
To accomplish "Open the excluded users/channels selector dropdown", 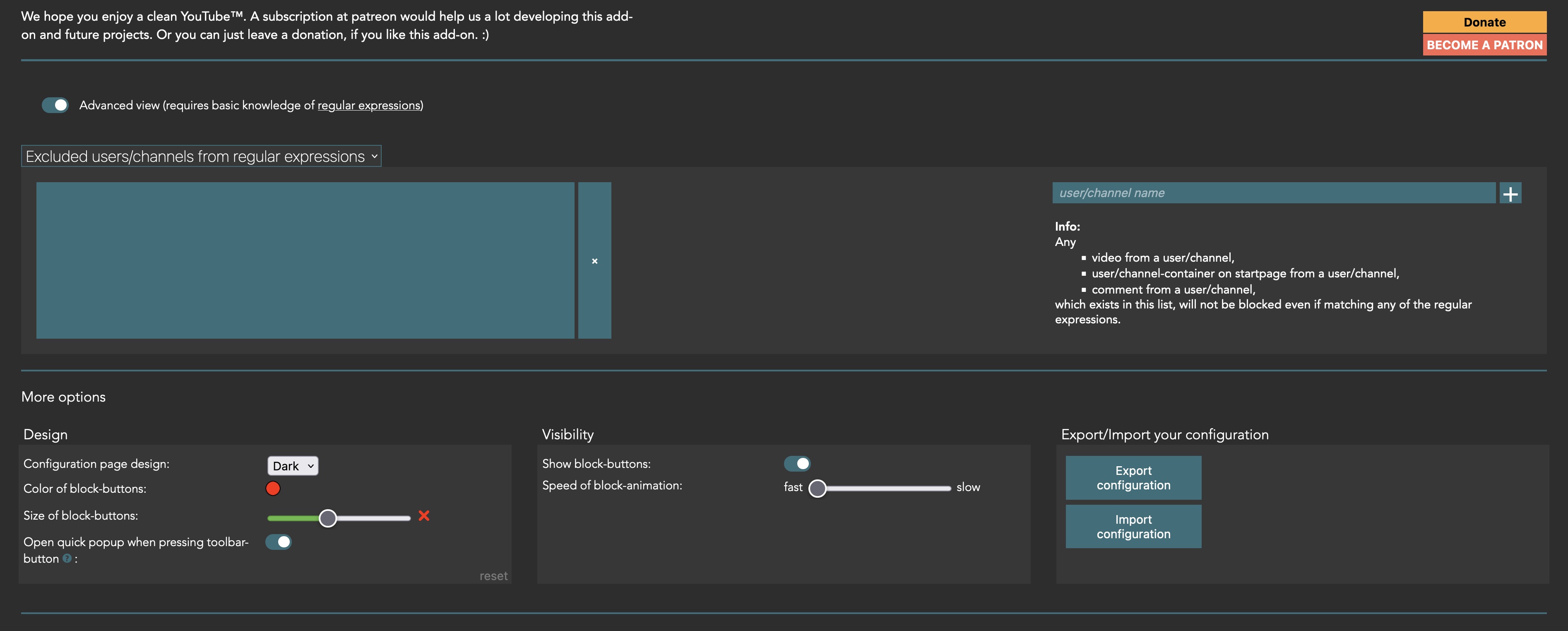I will 201,156.
